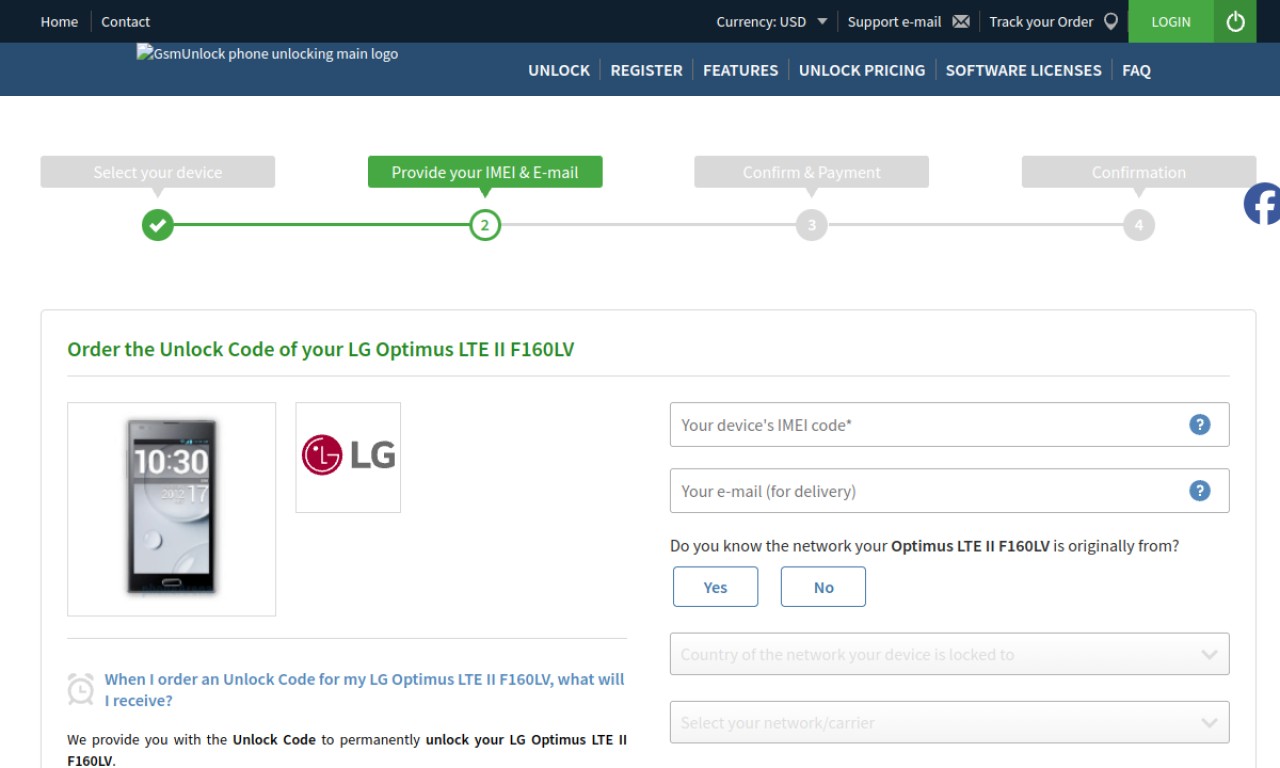This screenshot has width=1280, height=768.
Task: Select No for known network
Action: [823, 587]
